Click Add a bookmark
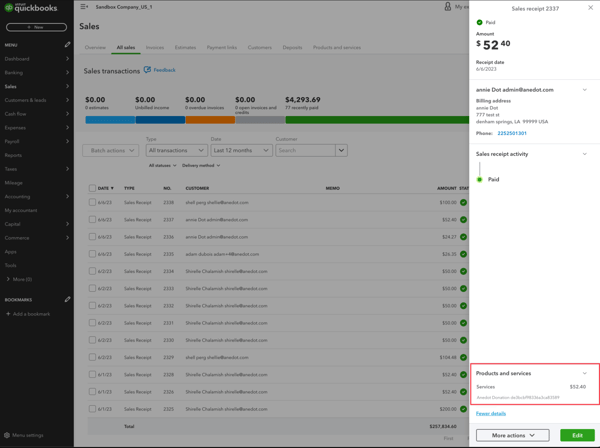The image size is (600, 448). tap(28, 314)
